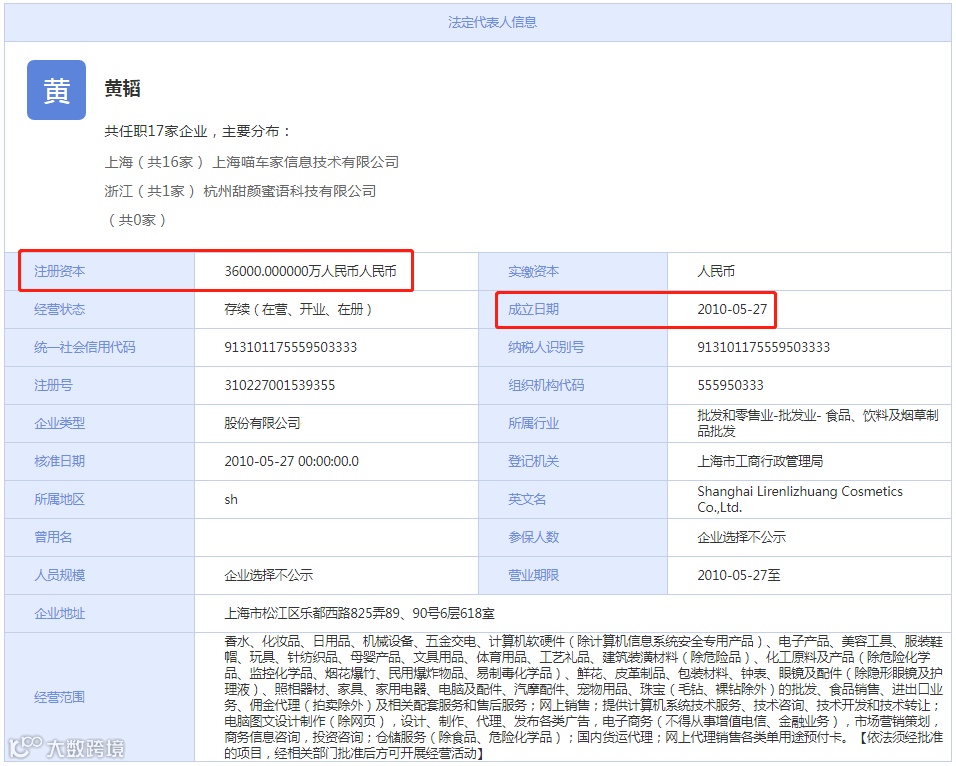This screenshot has width=956, height=766.
Task: Click the 英文名 label
Action: (527, 499)
